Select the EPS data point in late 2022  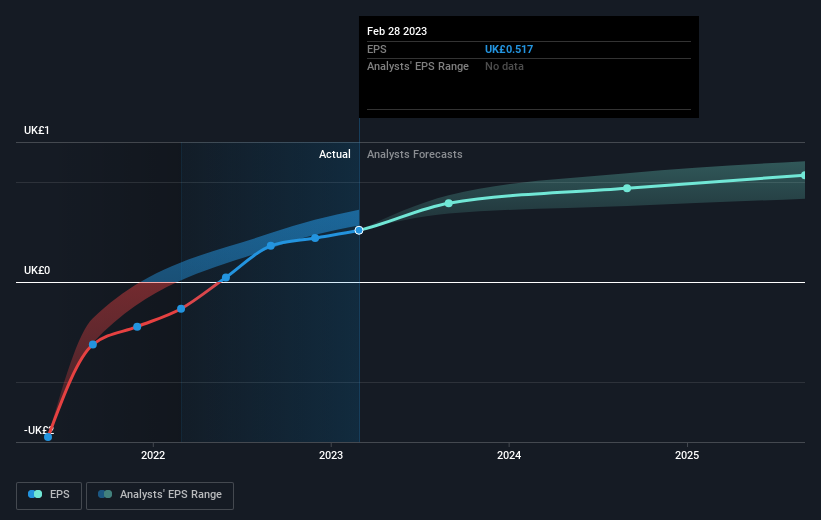point(315,238)
